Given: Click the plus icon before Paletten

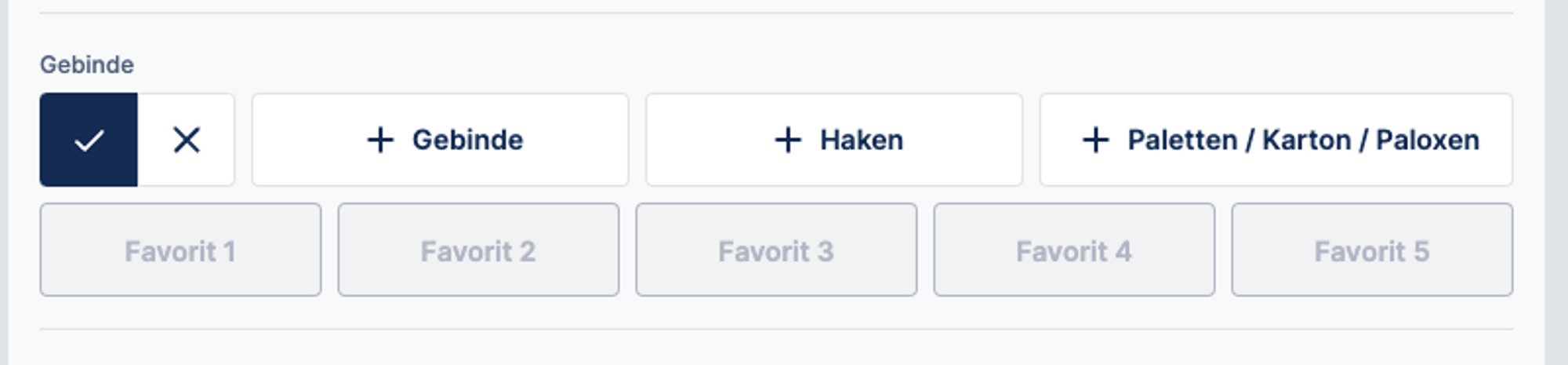Looking at the screenshot, I should [x=1095, y=141].
